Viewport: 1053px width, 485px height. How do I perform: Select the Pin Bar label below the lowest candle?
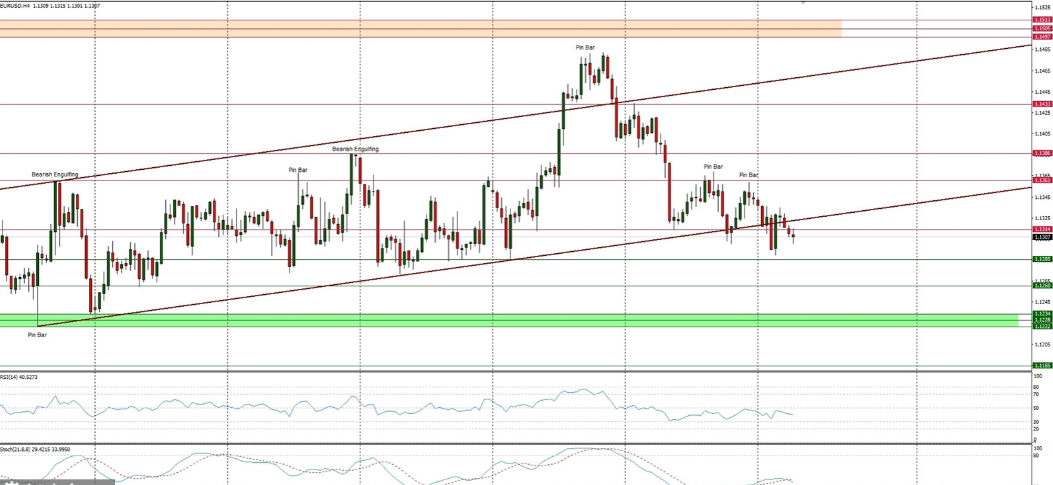tap(37, 334)
